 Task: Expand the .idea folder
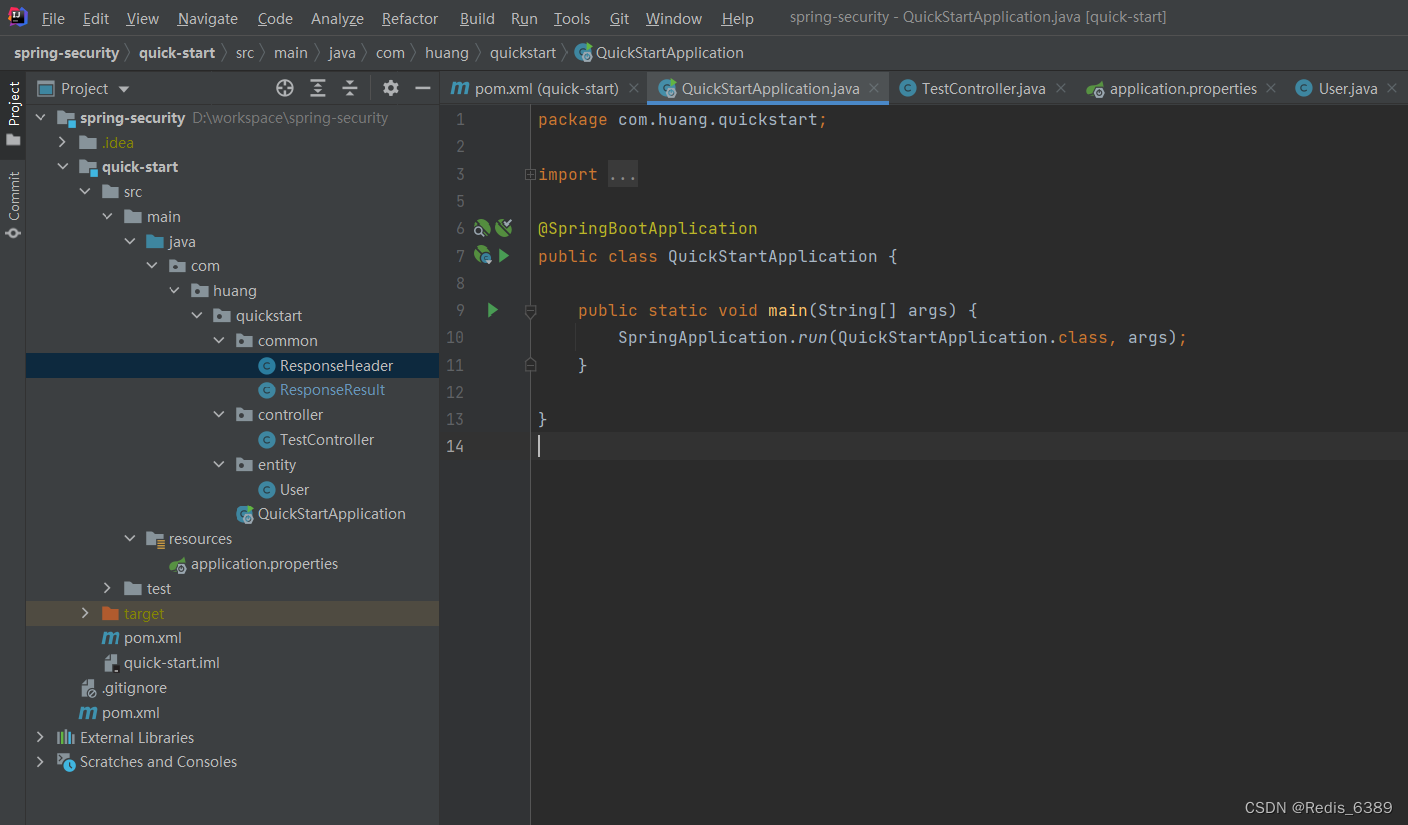point(63,142)
